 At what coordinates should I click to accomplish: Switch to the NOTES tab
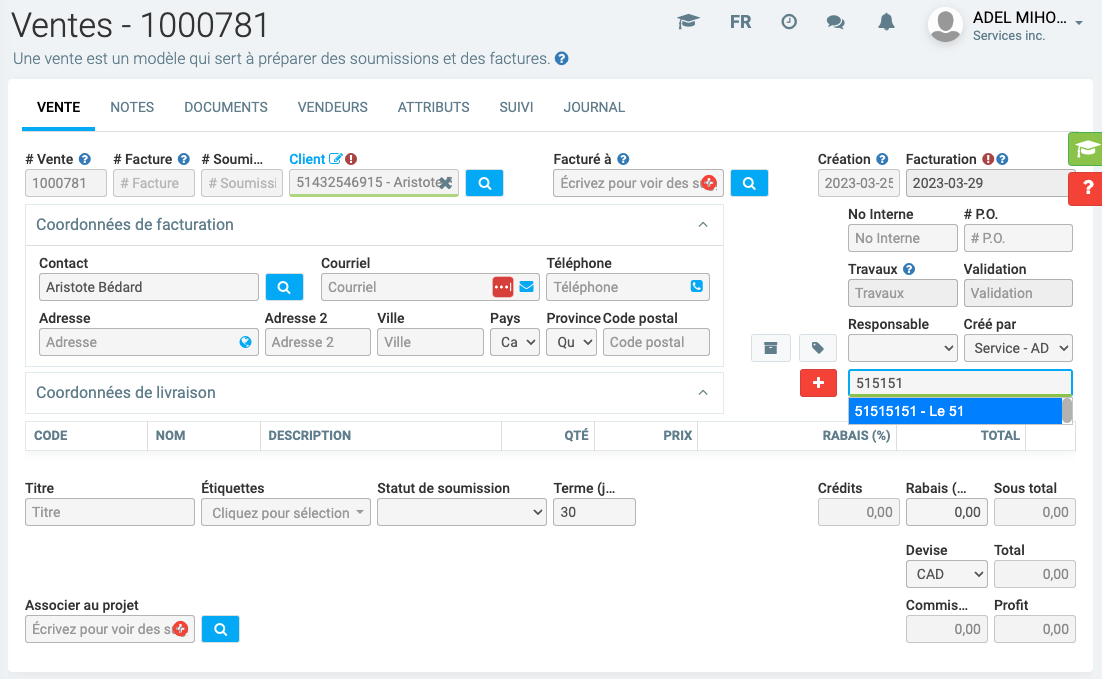tap(132, 107)
